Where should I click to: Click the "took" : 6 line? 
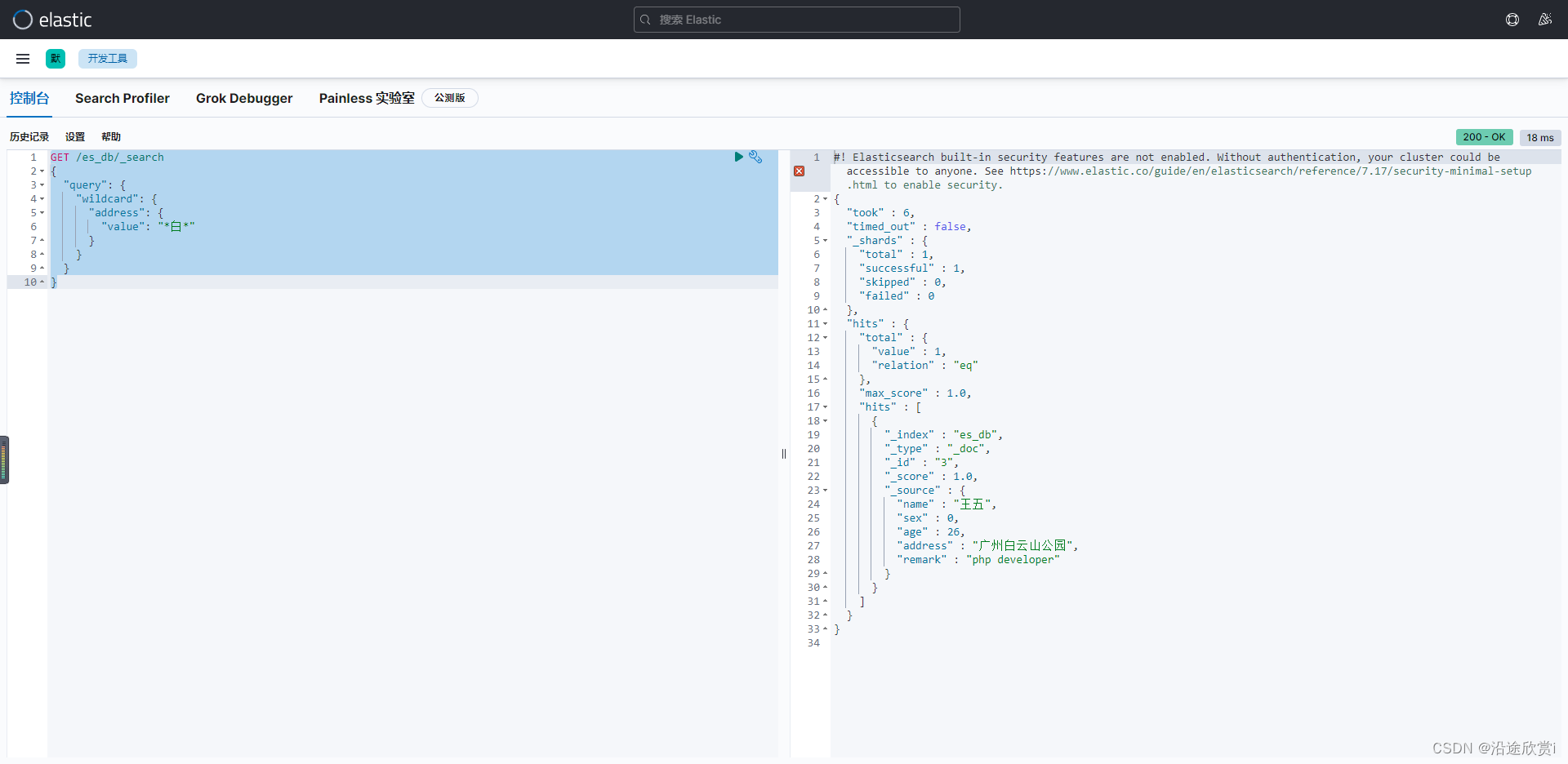[880, 213]
